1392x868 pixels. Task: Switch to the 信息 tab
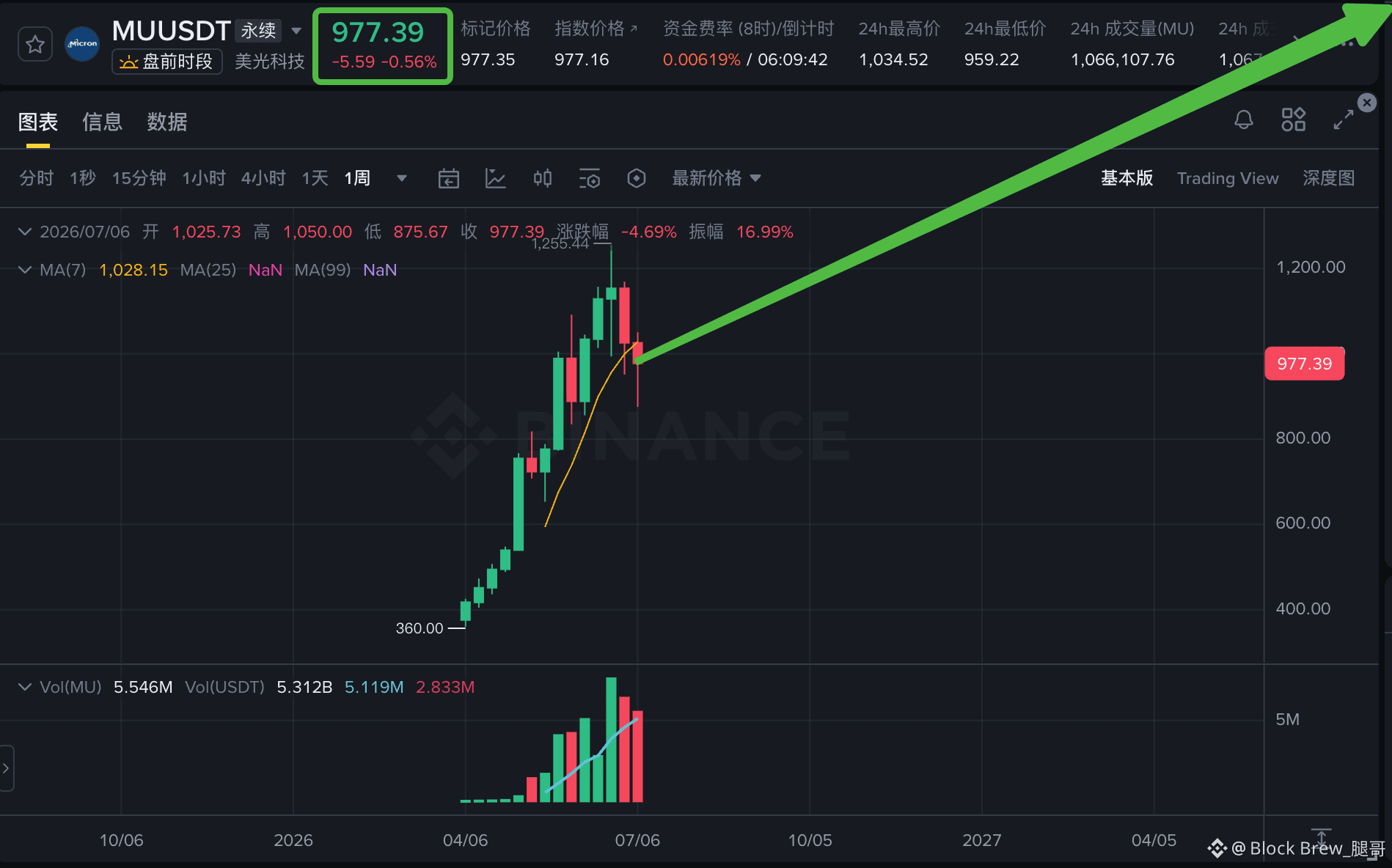[x=103, y=122]
